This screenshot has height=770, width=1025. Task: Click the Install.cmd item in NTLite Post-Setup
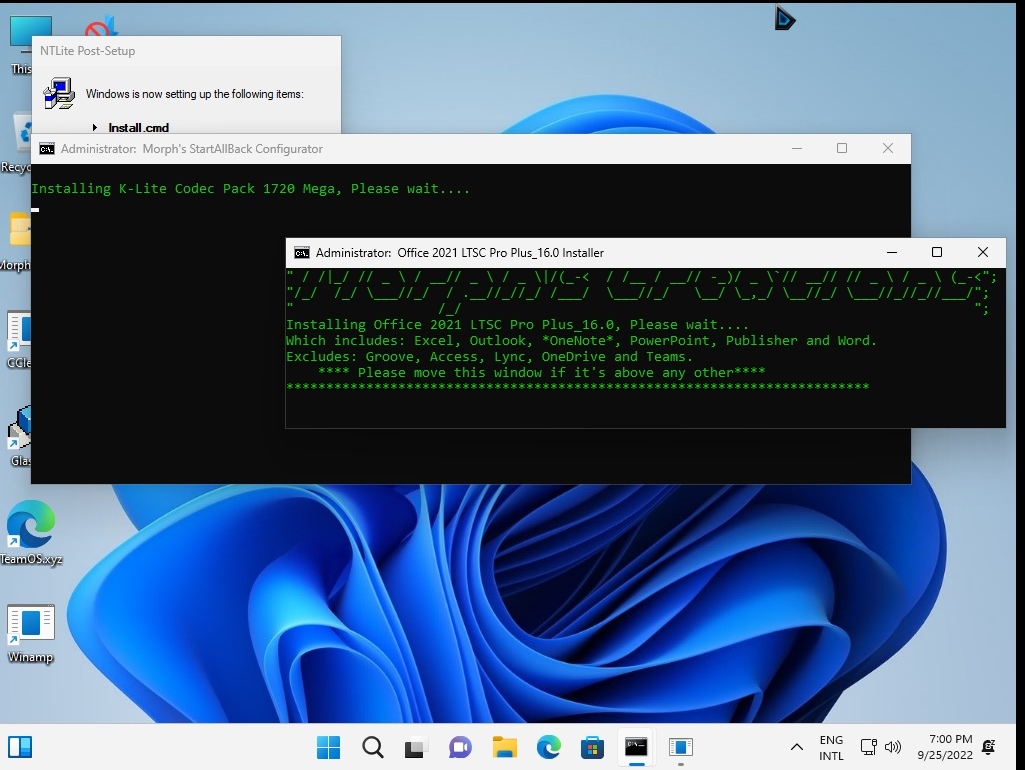[138, 127]
